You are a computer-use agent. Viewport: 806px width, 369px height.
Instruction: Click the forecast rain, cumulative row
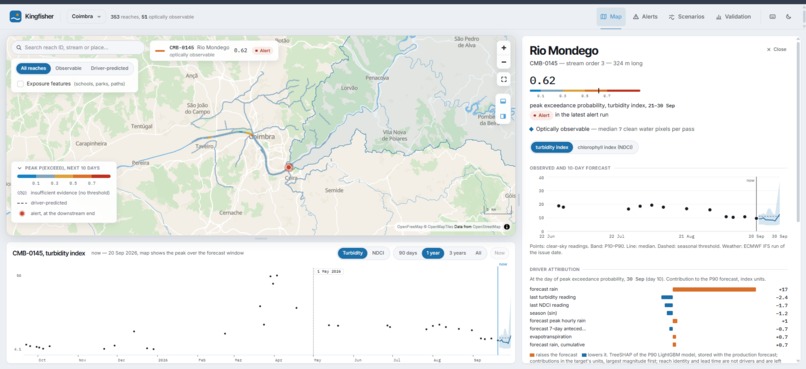659,345
